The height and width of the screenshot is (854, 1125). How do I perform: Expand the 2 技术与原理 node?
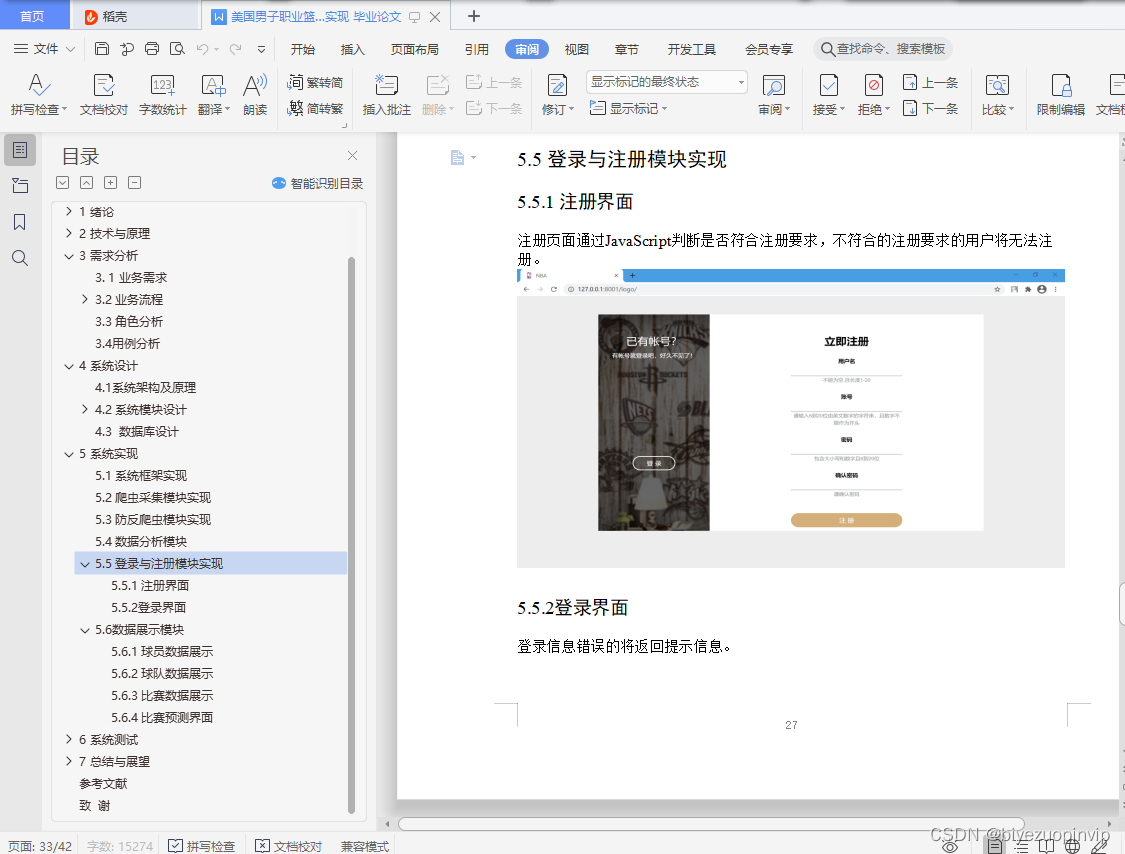[x=69, y=233]
